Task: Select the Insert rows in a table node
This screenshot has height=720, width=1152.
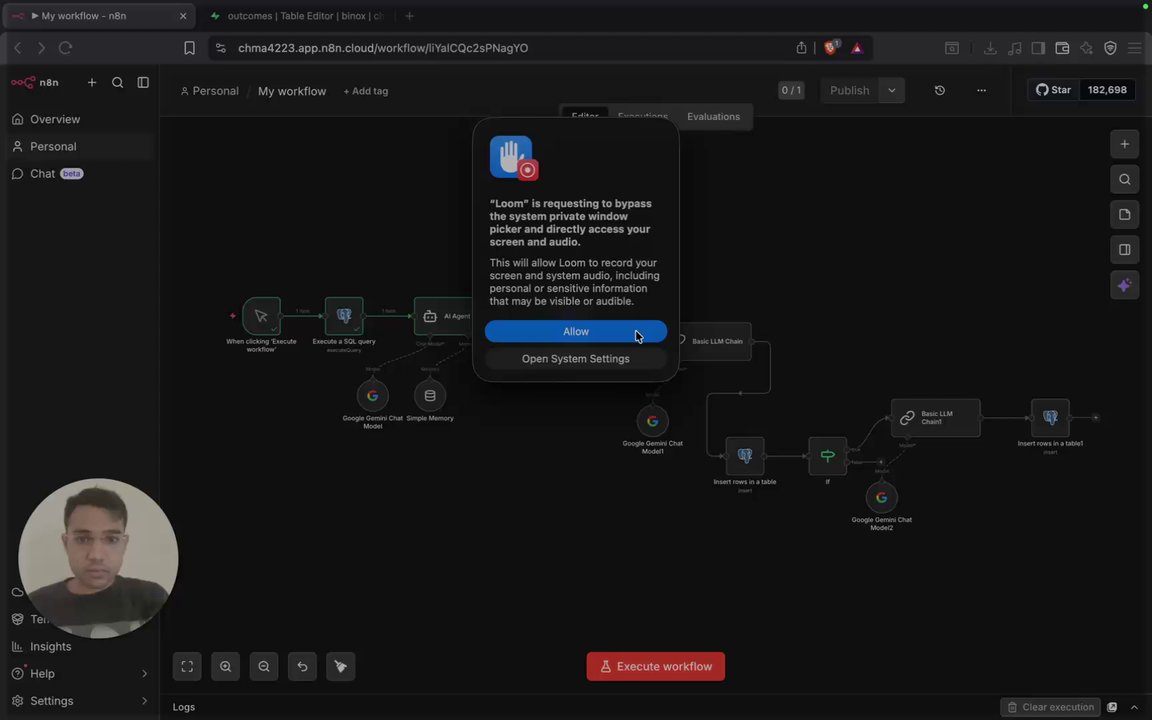Action: pyautogui.click(x=745, y=456)
